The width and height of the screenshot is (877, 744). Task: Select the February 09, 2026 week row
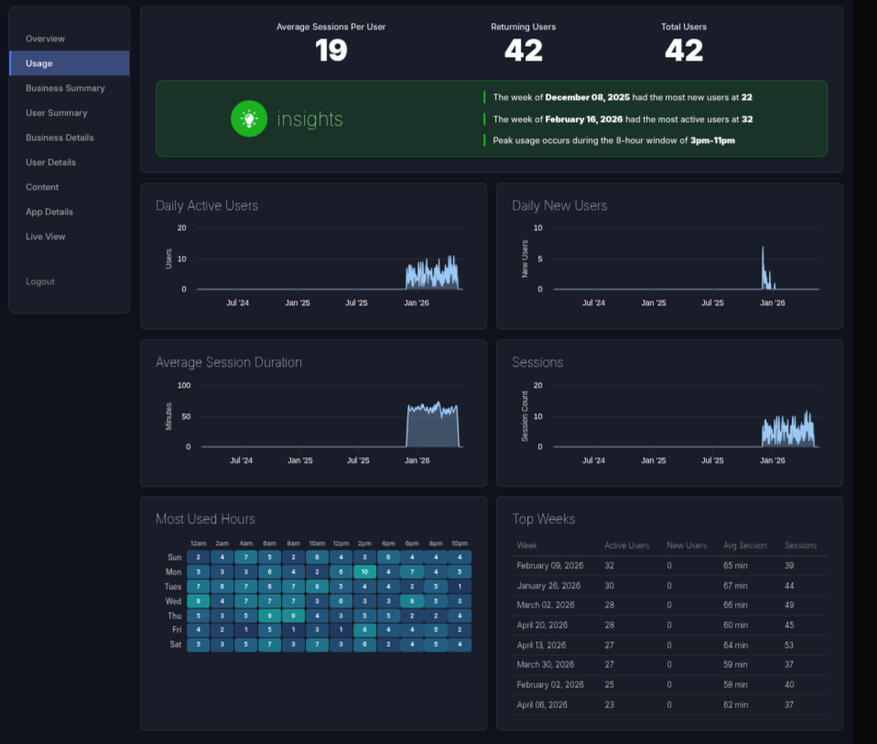pos(669,566)
